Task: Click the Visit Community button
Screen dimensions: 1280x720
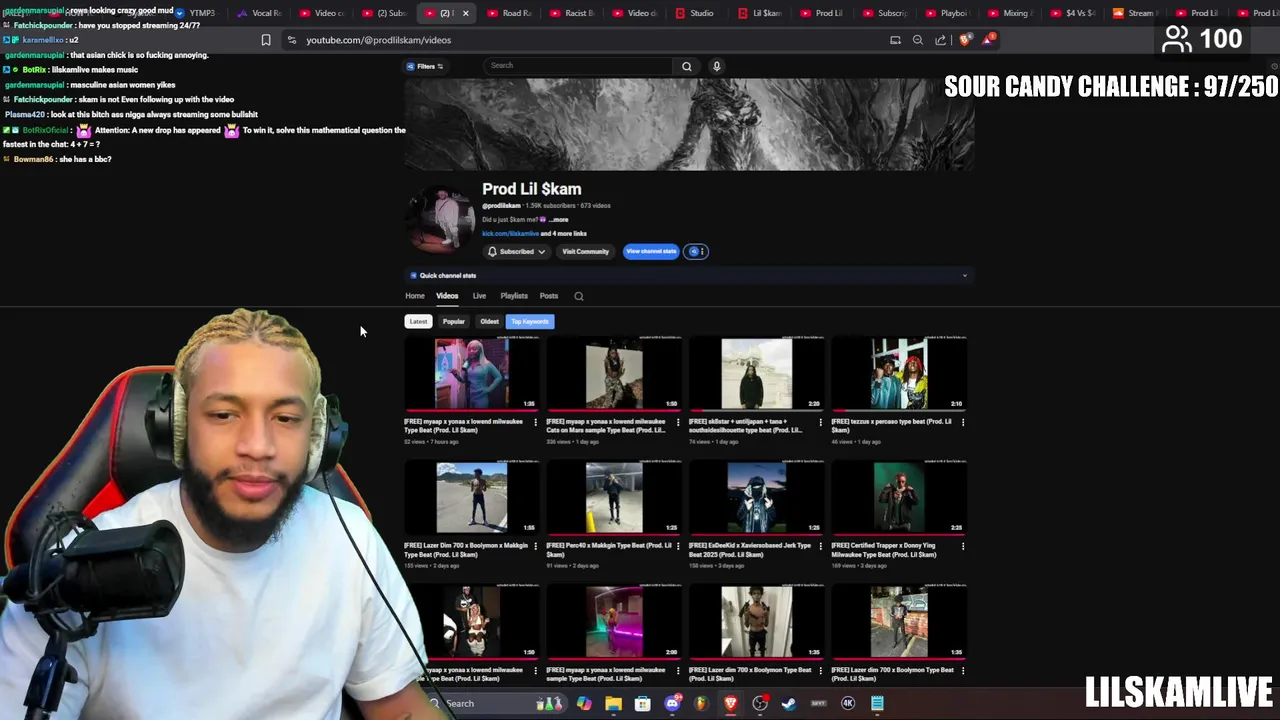Action: coord(585,252)
